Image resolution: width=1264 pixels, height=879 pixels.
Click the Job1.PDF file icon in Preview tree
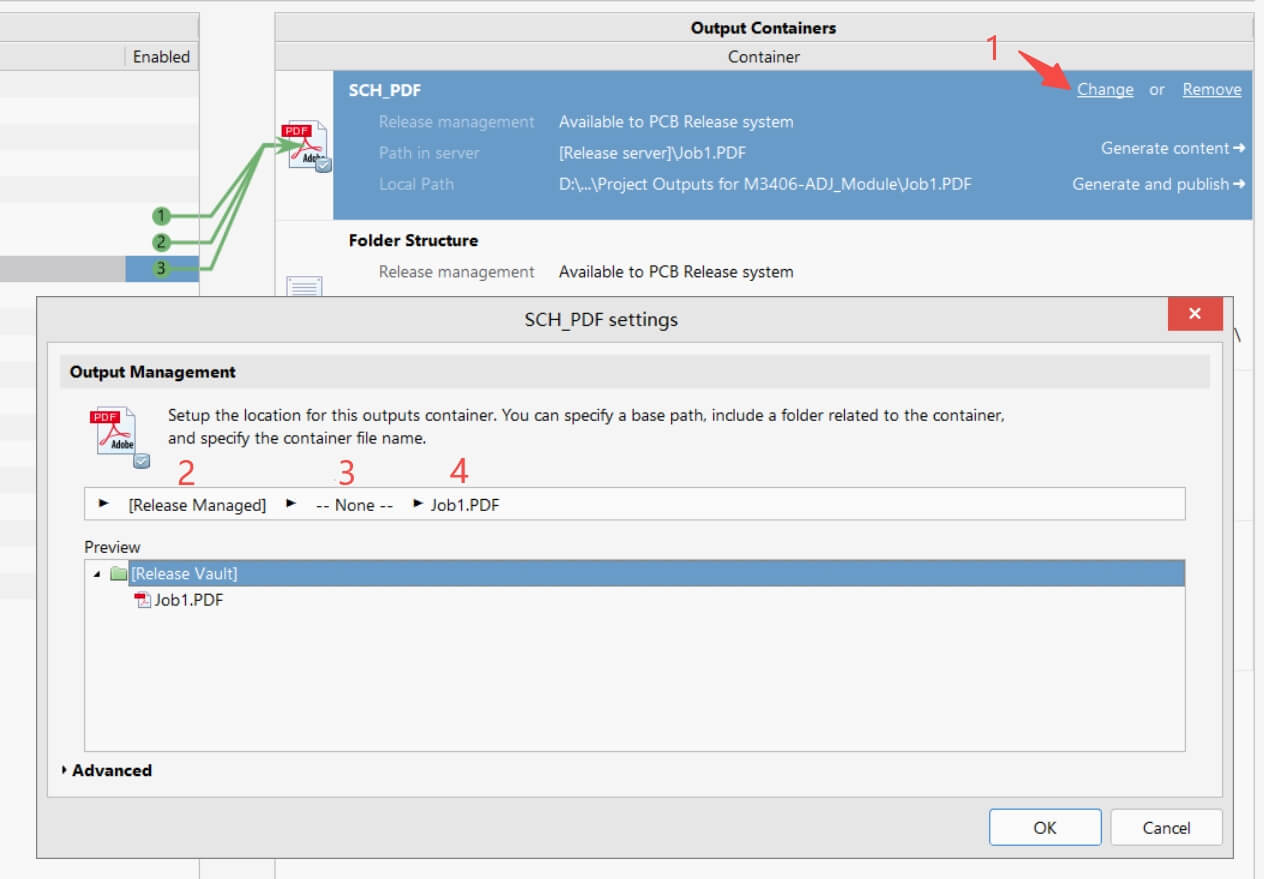(x=142, y=600)
